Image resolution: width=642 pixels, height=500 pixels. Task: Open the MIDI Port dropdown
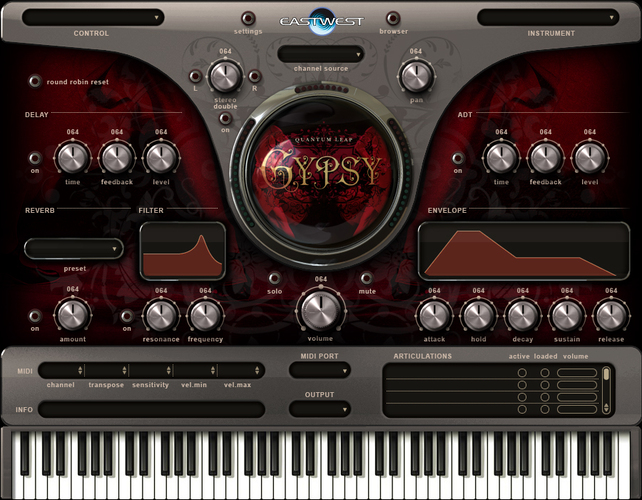pyautogui.click(x=320, y=370)
